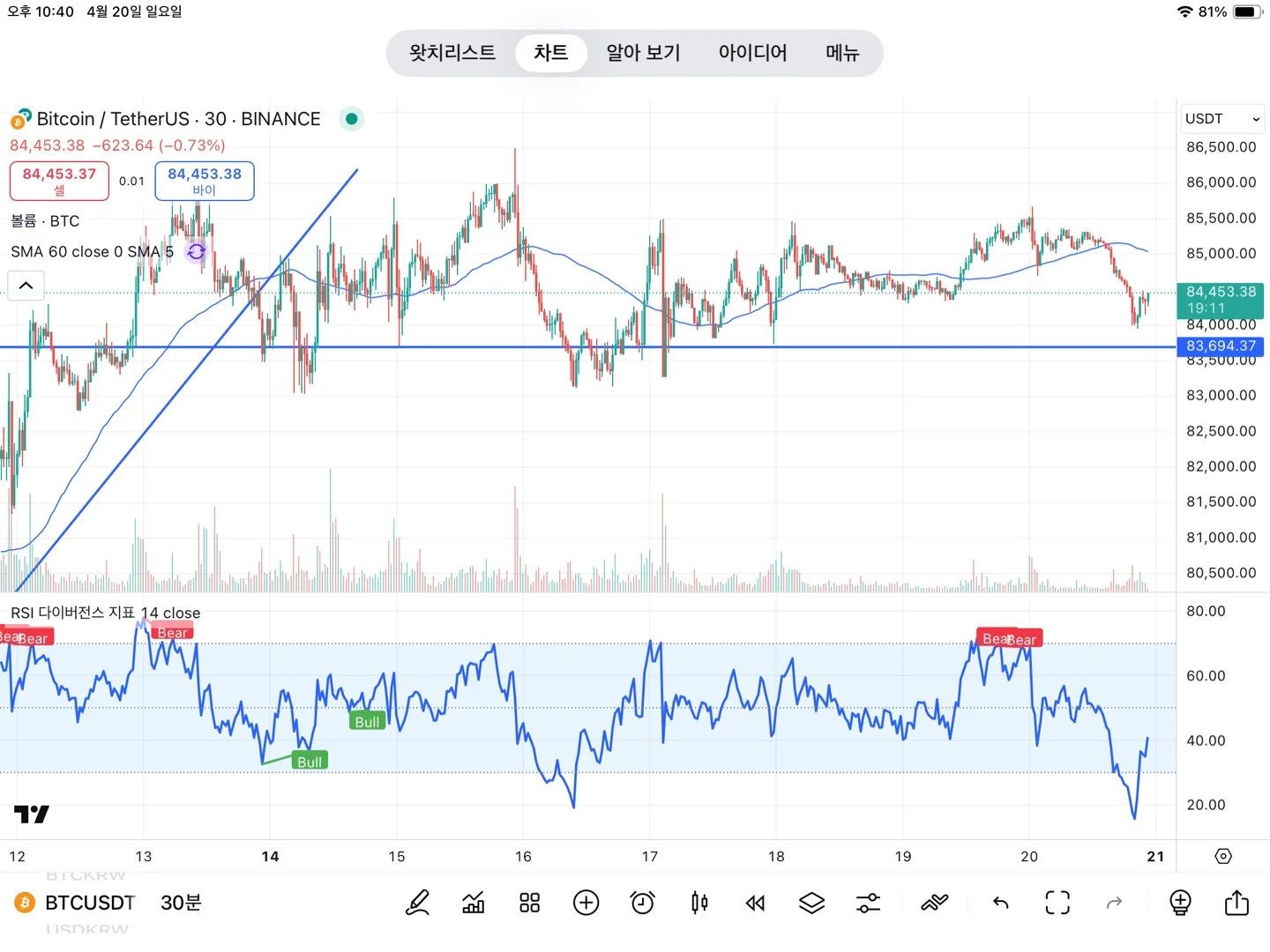
Task: Open the indicators chart icon
Action: click(474, 903)
